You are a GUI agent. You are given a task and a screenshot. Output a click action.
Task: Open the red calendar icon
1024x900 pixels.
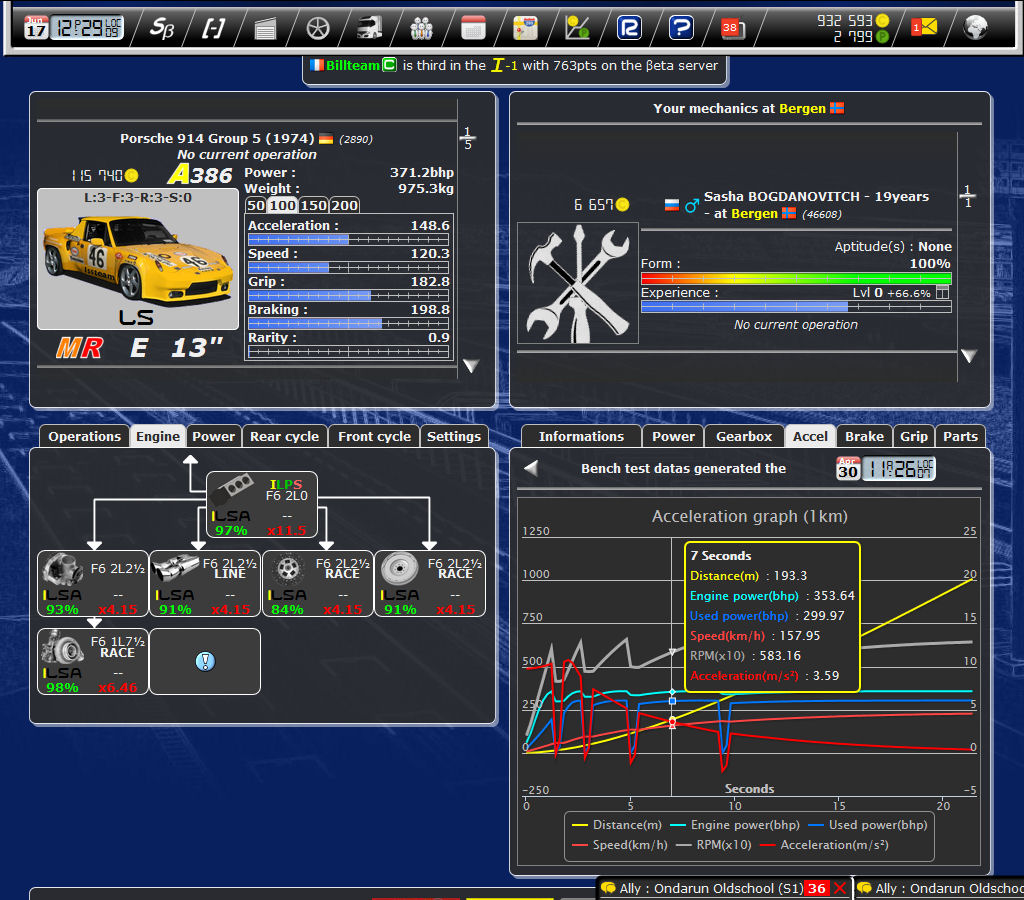point(473,28)
